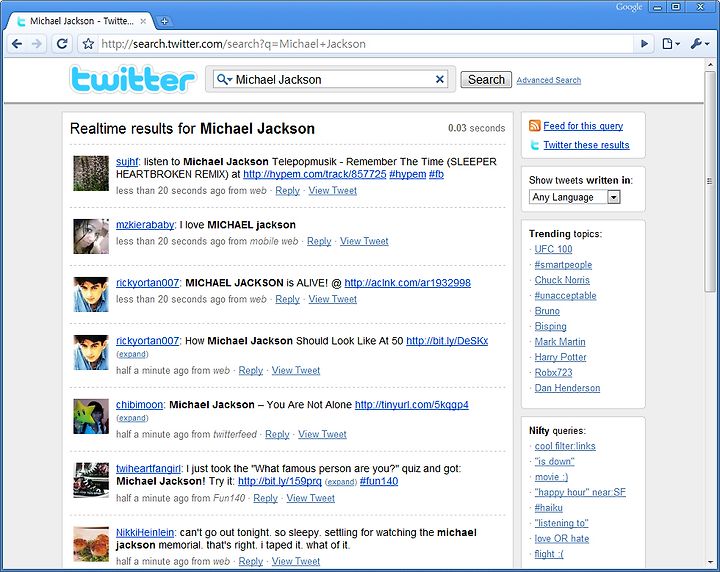Bookmark page with the star icon
720x572 pixels.
[88, 44]
